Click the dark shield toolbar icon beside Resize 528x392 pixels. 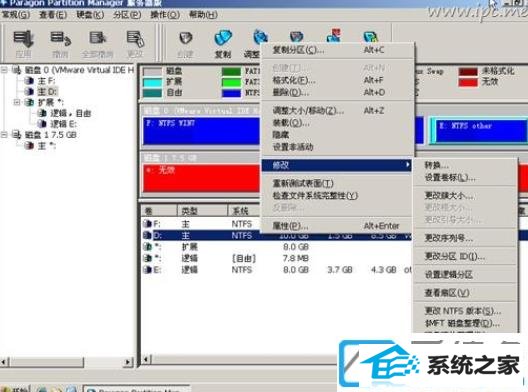tap(296, 36)
